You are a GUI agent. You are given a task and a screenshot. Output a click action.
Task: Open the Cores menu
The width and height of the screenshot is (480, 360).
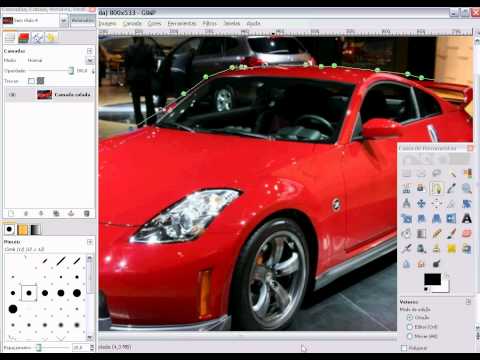click(154, 23)
